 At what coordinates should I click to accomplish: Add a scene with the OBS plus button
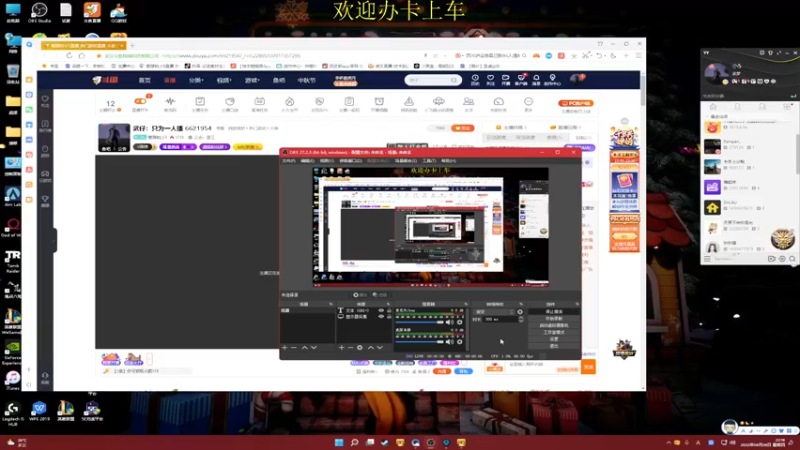(285, 347)
